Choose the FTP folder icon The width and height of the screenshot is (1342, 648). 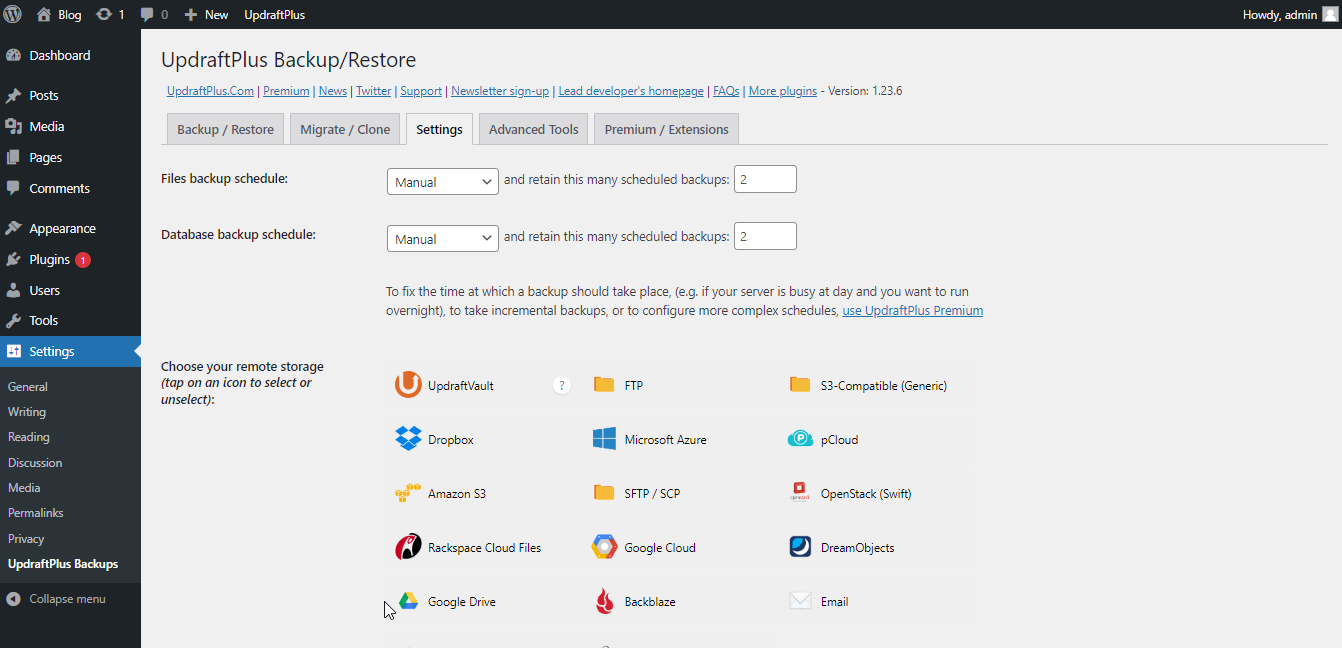604,385
